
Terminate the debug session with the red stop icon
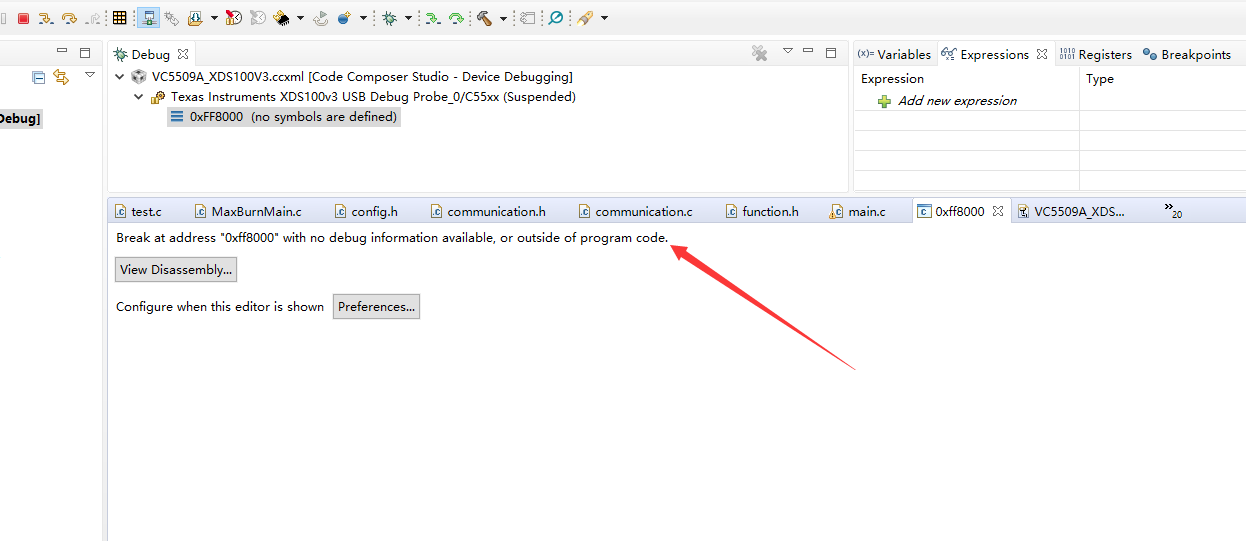click(23, 18)
